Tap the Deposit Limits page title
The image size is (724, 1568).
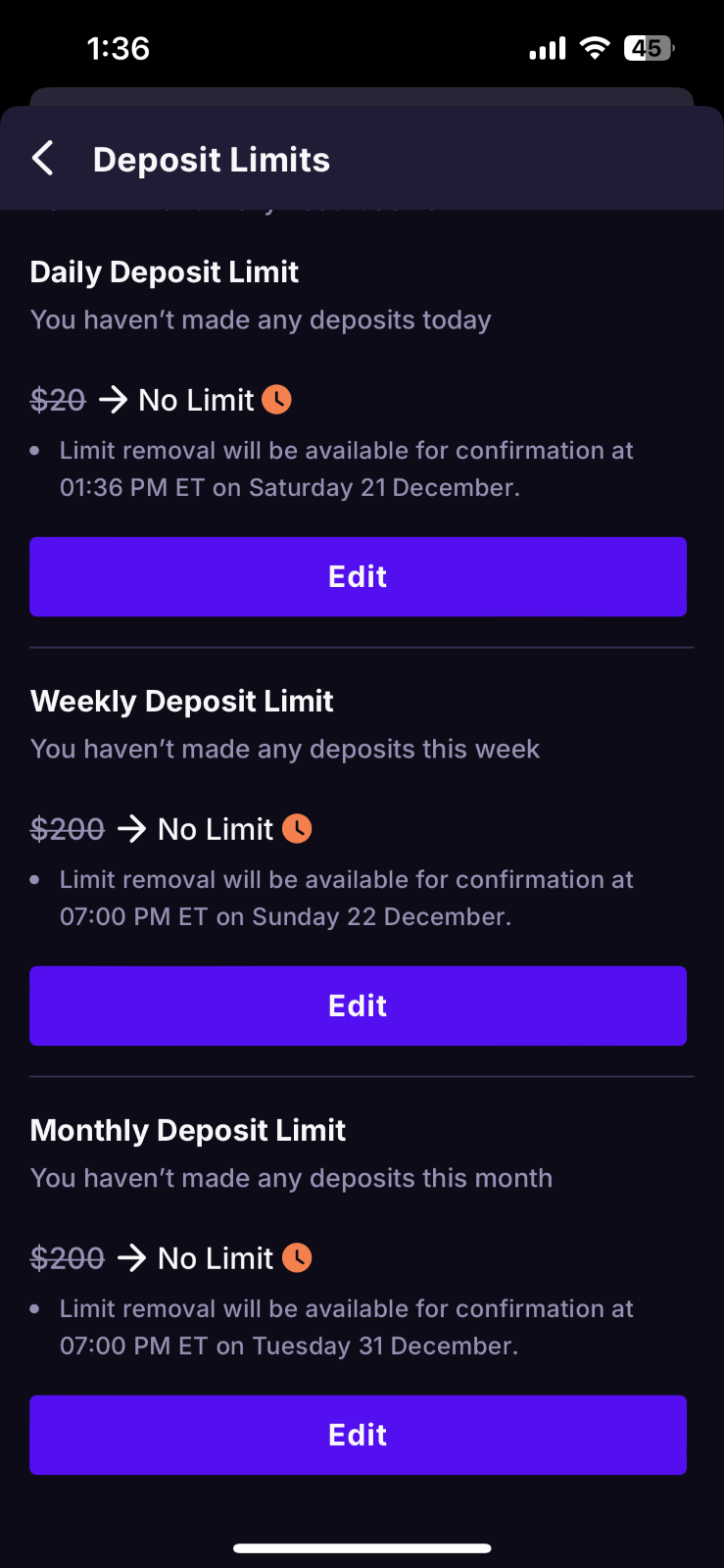(x=212, y=160)
